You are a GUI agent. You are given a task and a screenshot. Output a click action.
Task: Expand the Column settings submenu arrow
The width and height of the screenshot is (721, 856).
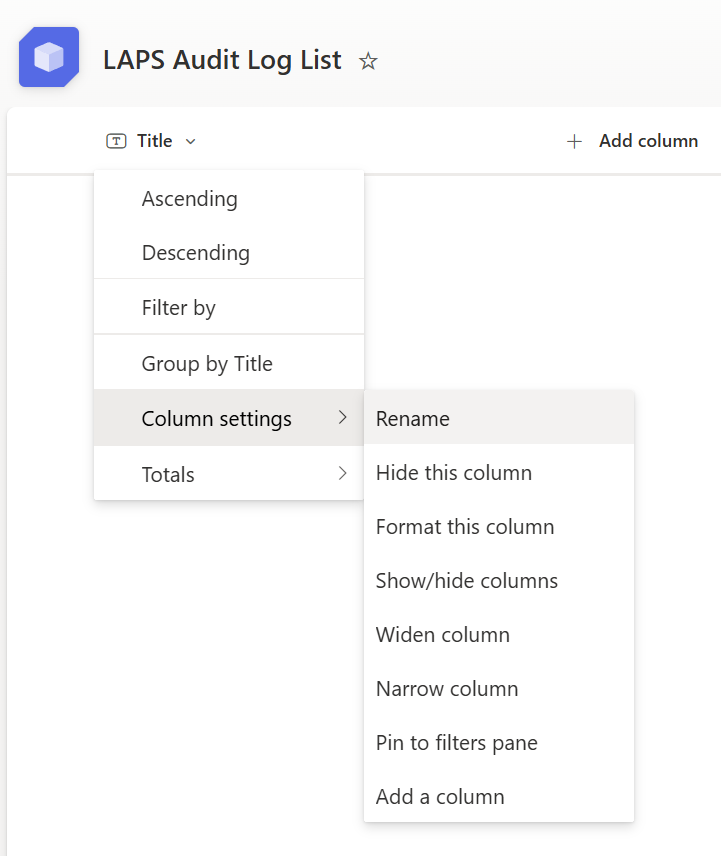(x=343, y=418)
